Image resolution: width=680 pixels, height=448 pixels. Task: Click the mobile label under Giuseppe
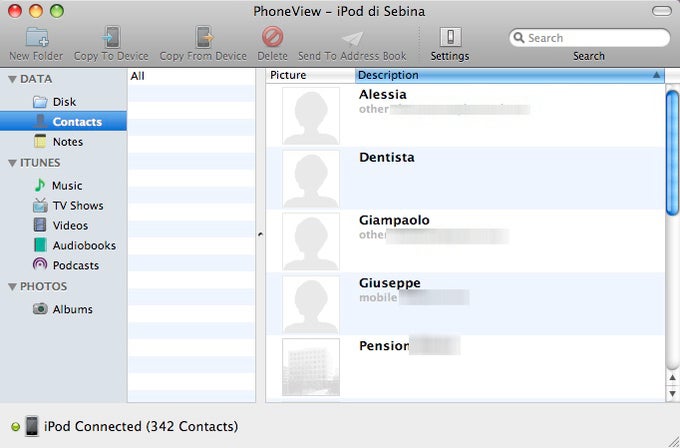(x=378, y=298)
